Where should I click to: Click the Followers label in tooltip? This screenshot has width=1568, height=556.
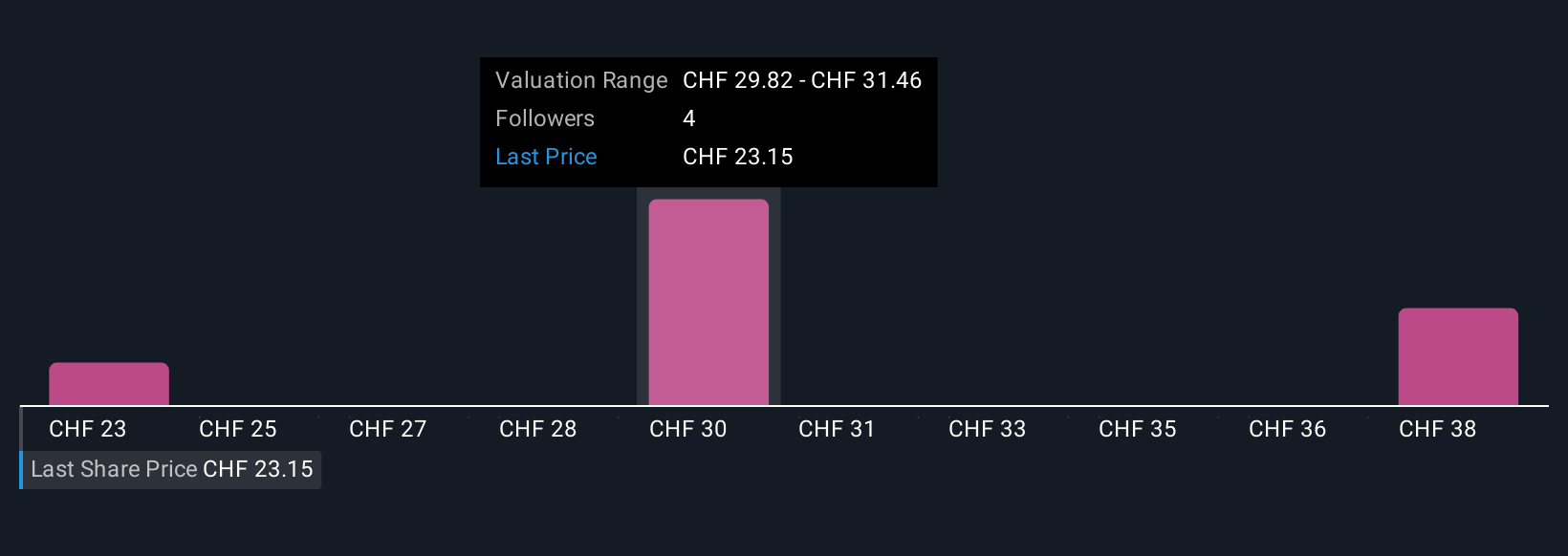(545, 118)
